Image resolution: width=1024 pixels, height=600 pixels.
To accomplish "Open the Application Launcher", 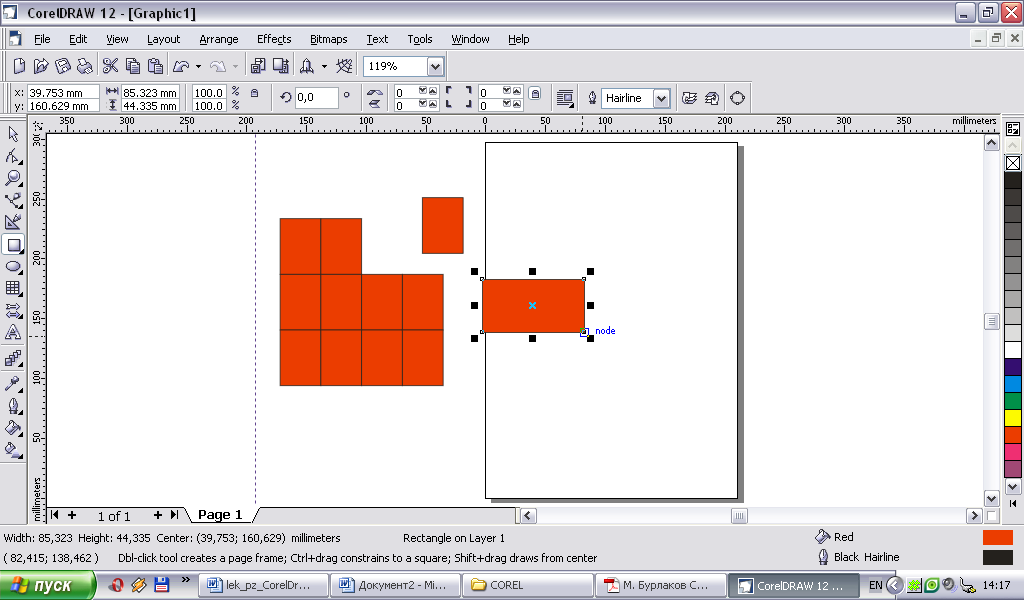I will point(306,66).
